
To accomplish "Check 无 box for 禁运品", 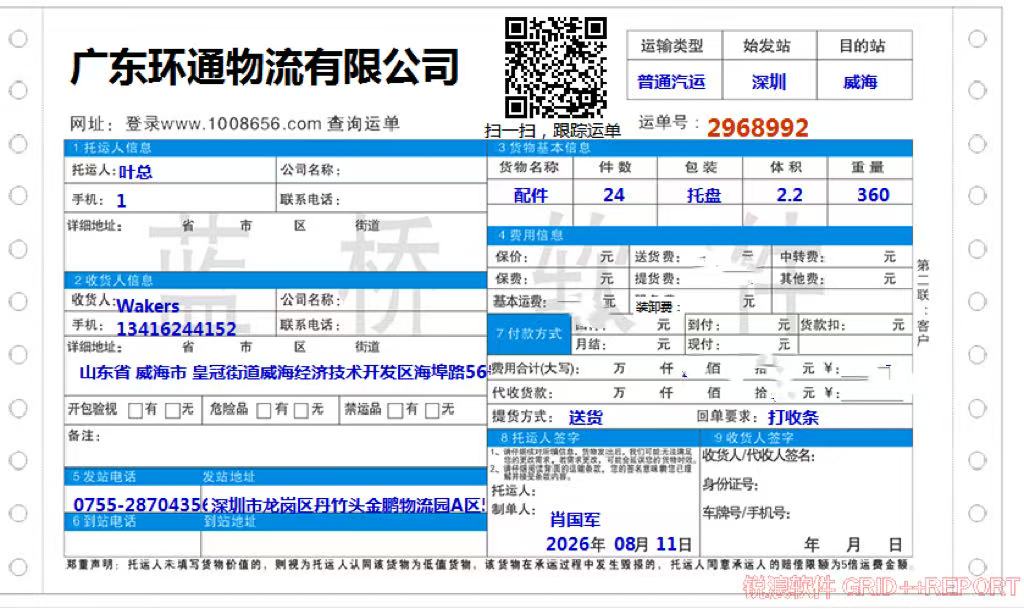I will [x=432, y=411].
